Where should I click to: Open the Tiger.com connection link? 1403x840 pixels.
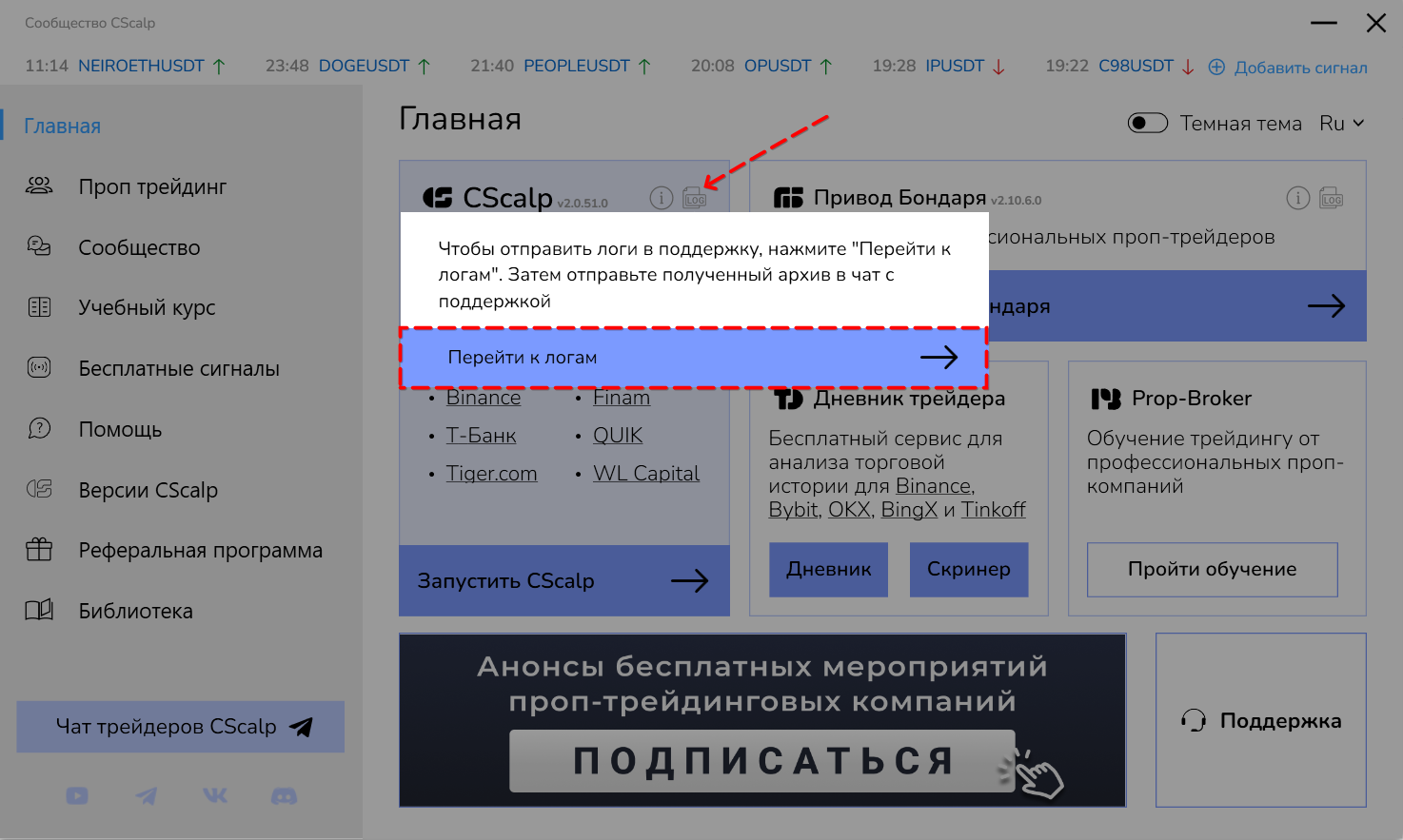(492, 474)
